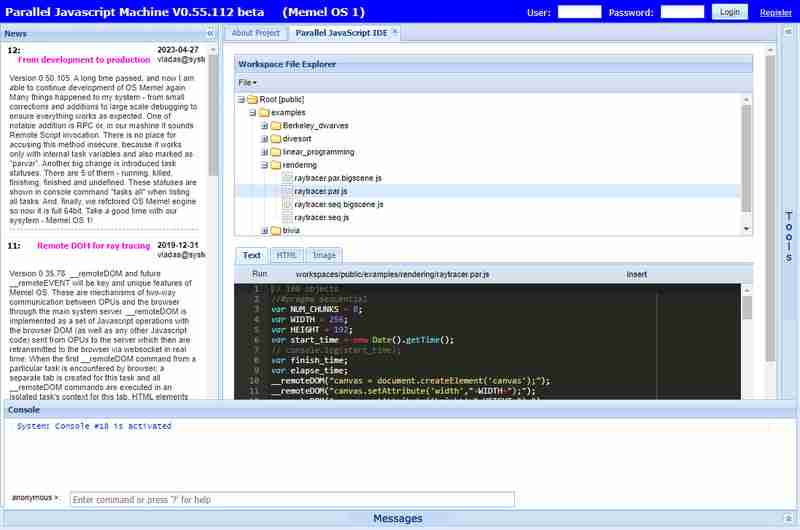Collapse the Tools side panel arrow
800x530 pixels.
coord(788,32)
